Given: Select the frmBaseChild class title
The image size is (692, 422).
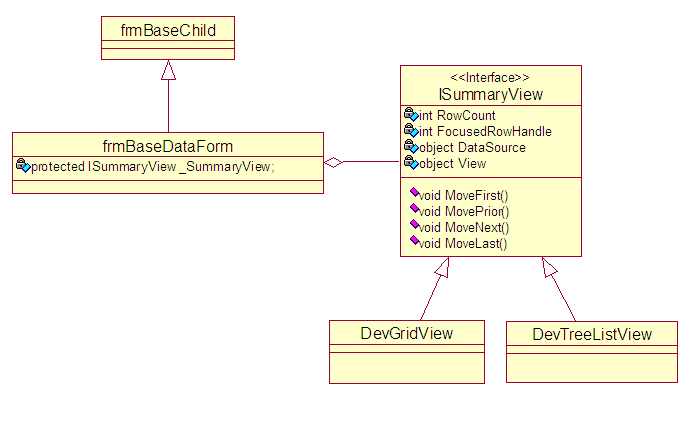Looking at the screenshot, I should point(168,30).
